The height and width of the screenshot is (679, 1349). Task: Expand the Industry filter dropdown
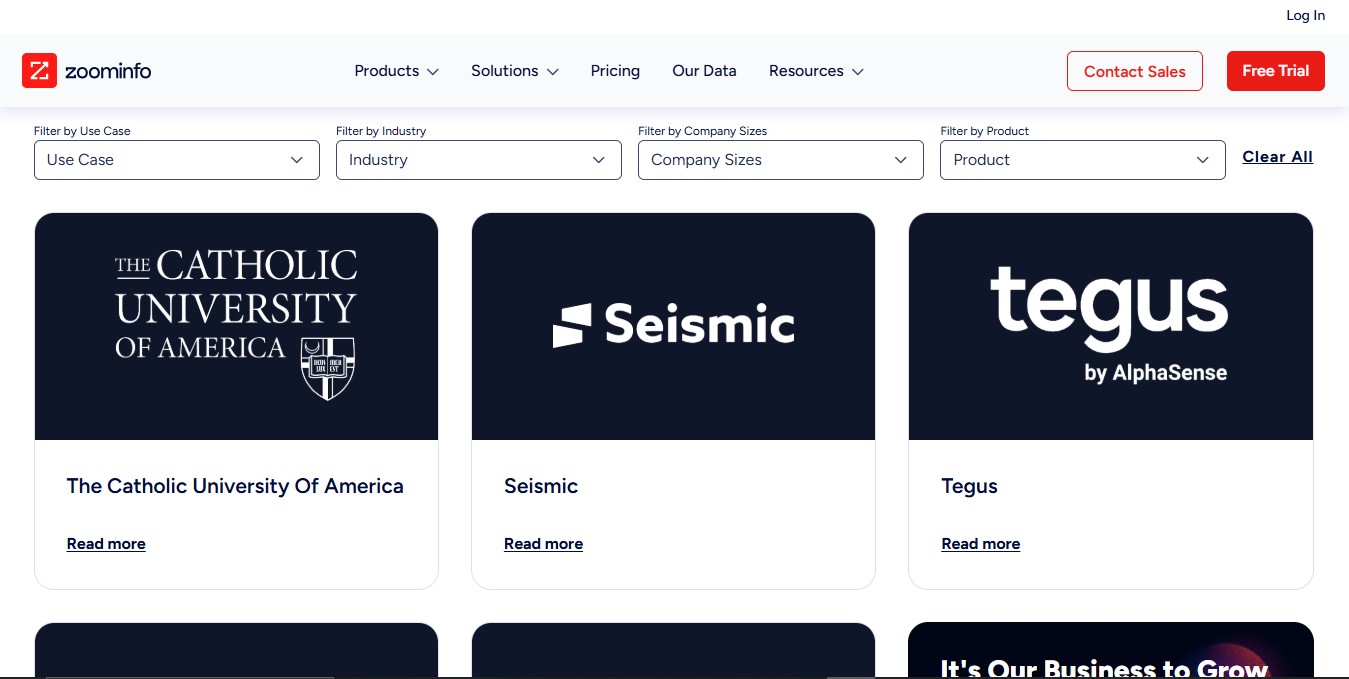[479, 160]
